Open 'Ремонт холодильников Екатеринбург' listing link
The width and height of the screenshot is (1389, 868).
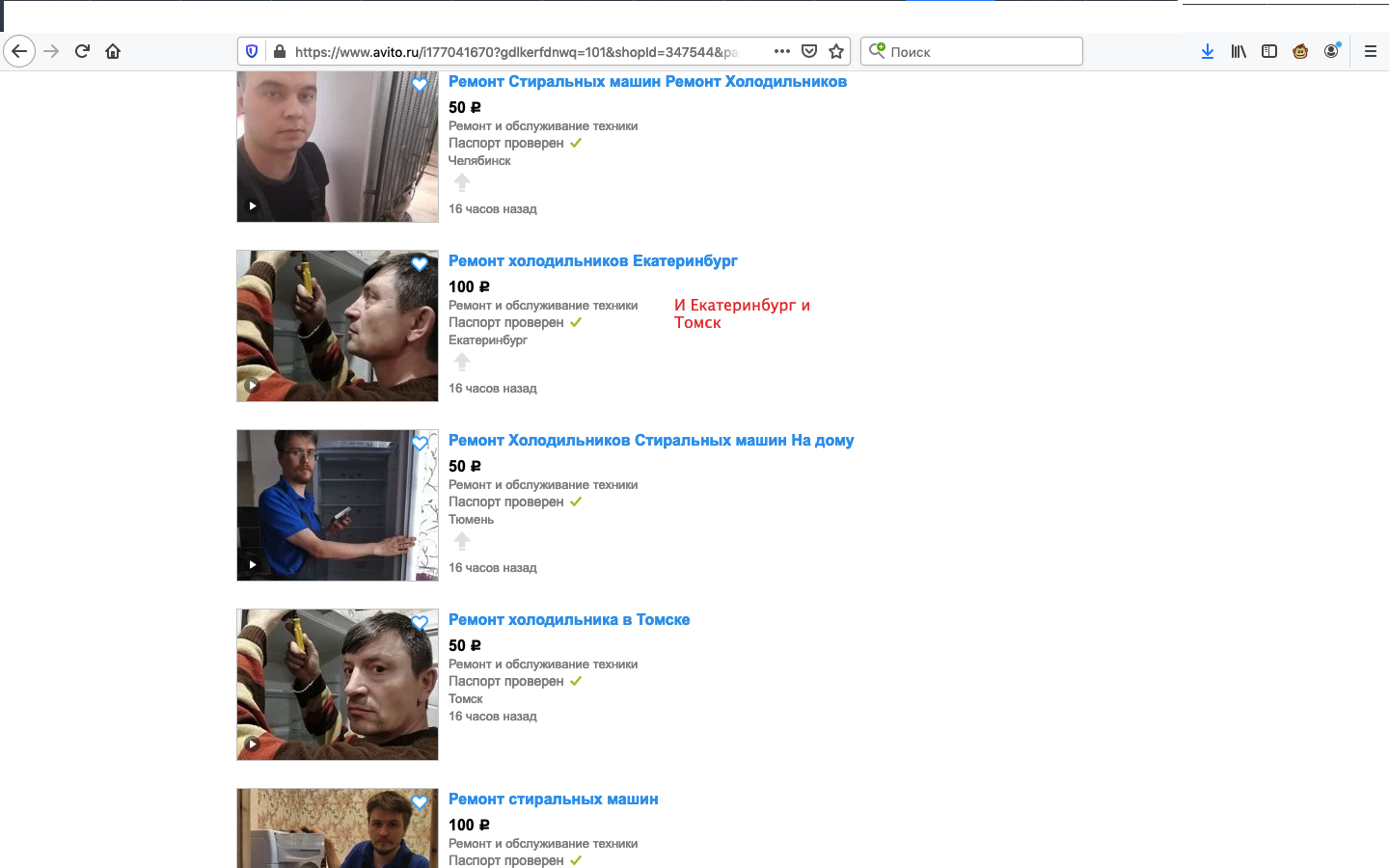(592, 260)
